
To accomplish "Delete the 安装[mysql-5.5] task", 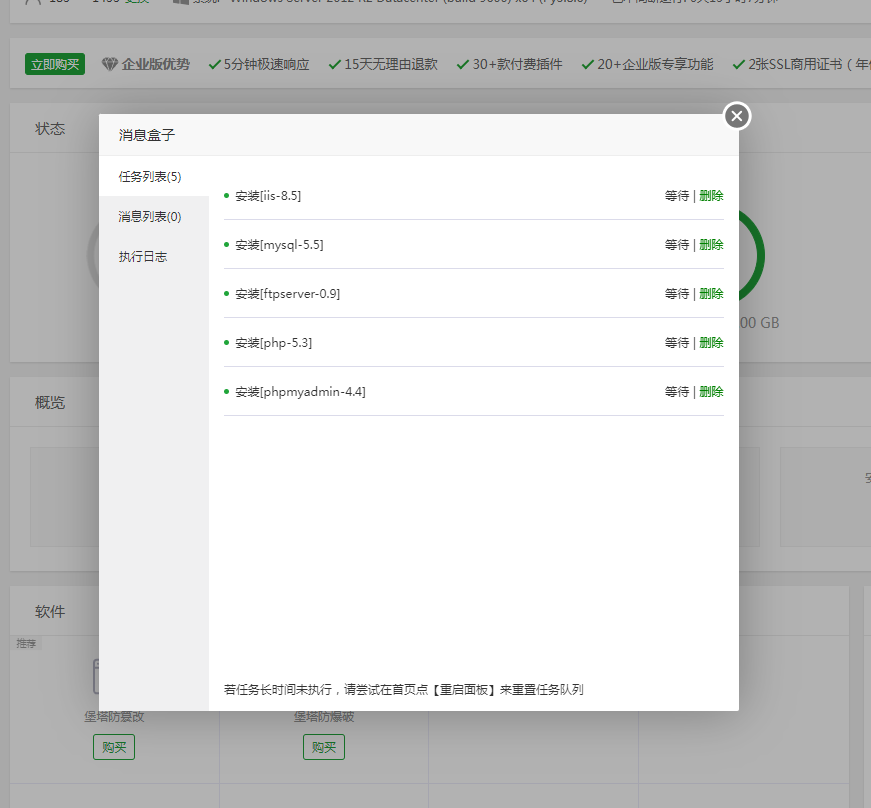I will (x=711, y=244).
